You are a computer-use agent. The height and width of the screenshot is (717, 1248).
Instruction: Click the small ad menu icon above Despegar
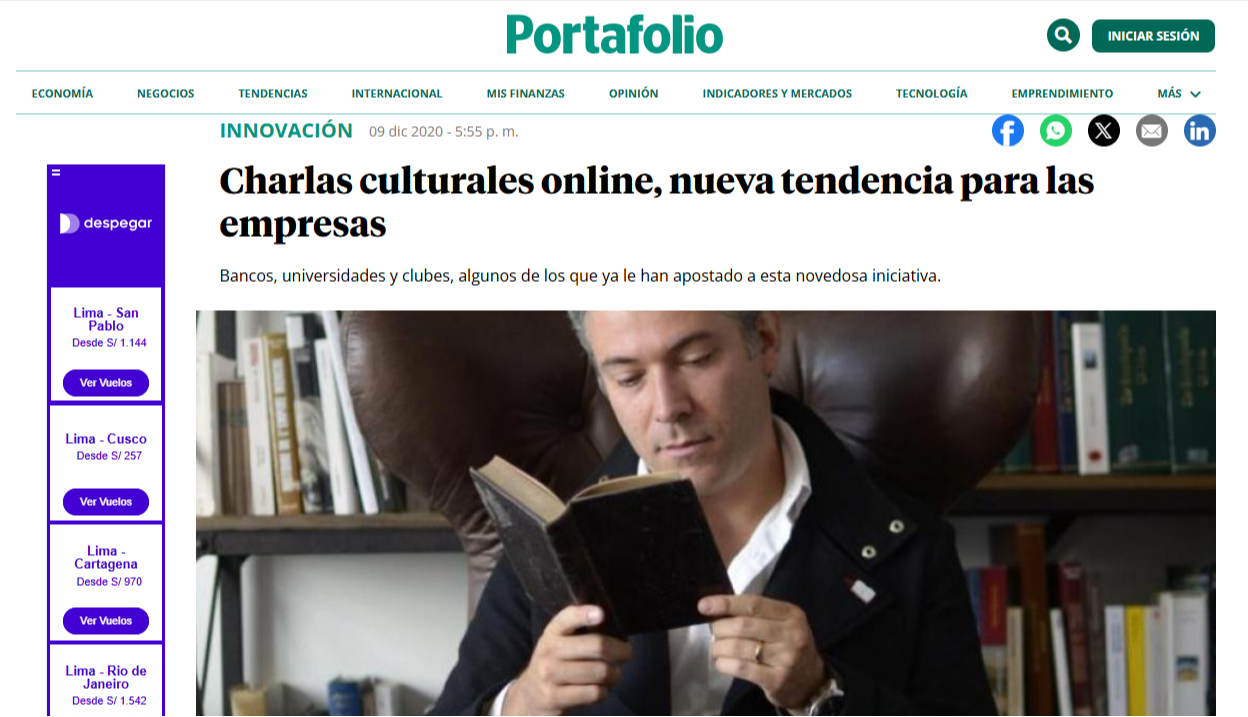click(x=56, y=173)
